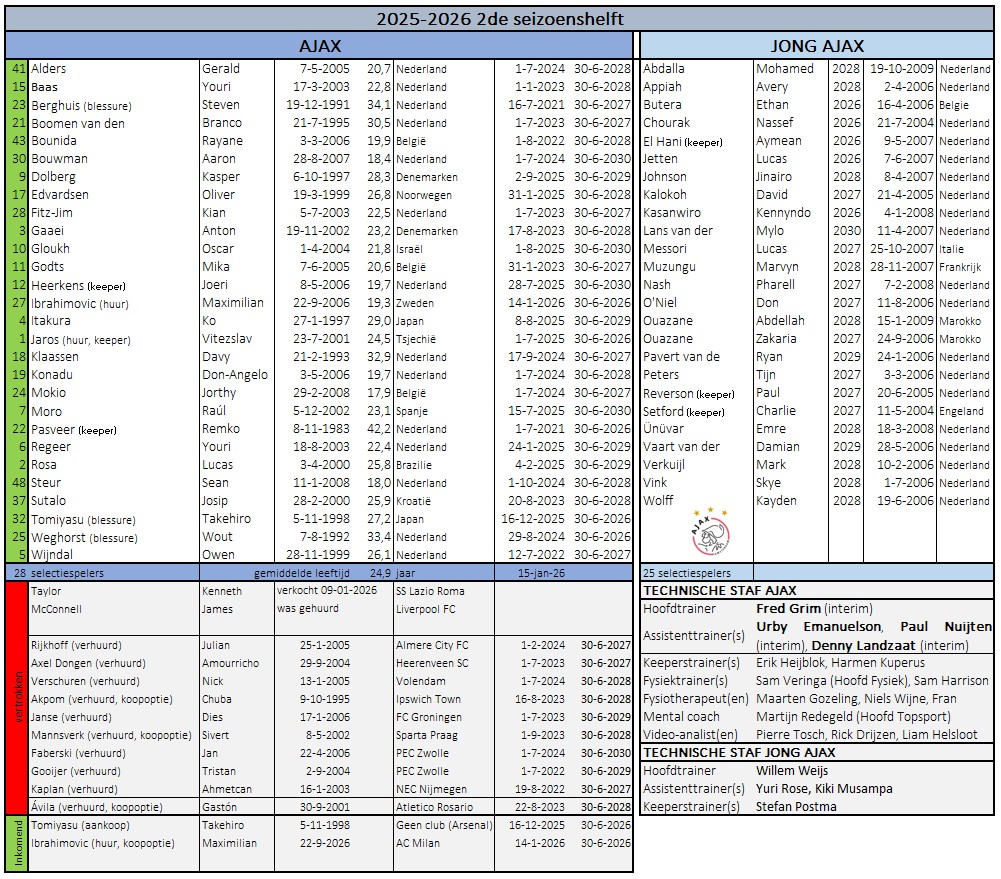Screen dimensions: 1001x879
Task: Click the '25 selectiespelers' summary cell
Action: [x=687, y=573]
